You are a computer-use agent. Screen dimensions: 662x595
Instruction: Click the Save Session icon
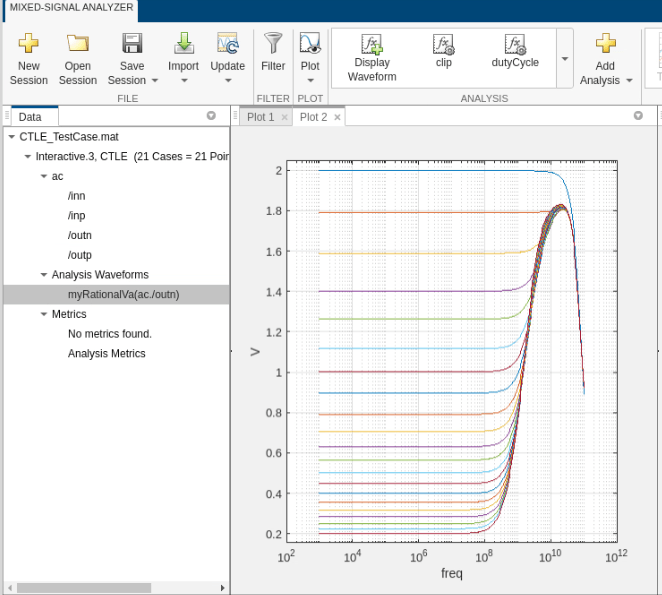[x=132, y=43]
